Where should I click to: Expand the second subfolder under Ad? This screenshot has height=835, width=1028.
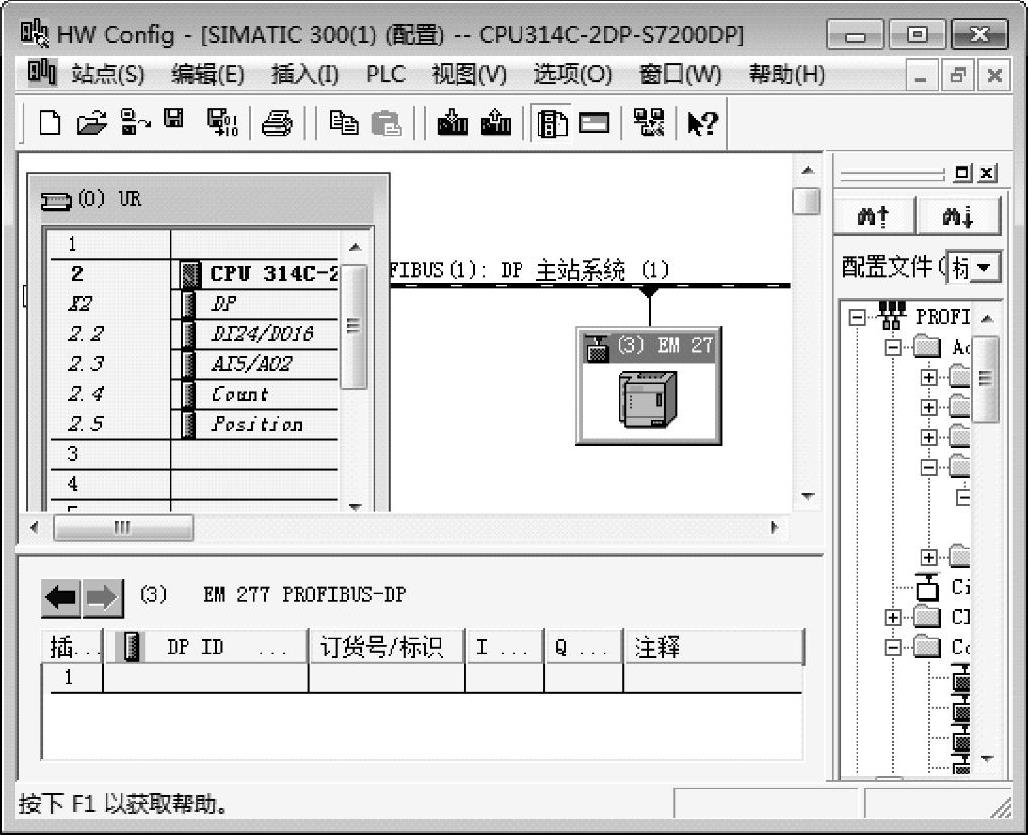tap(928, 407)
